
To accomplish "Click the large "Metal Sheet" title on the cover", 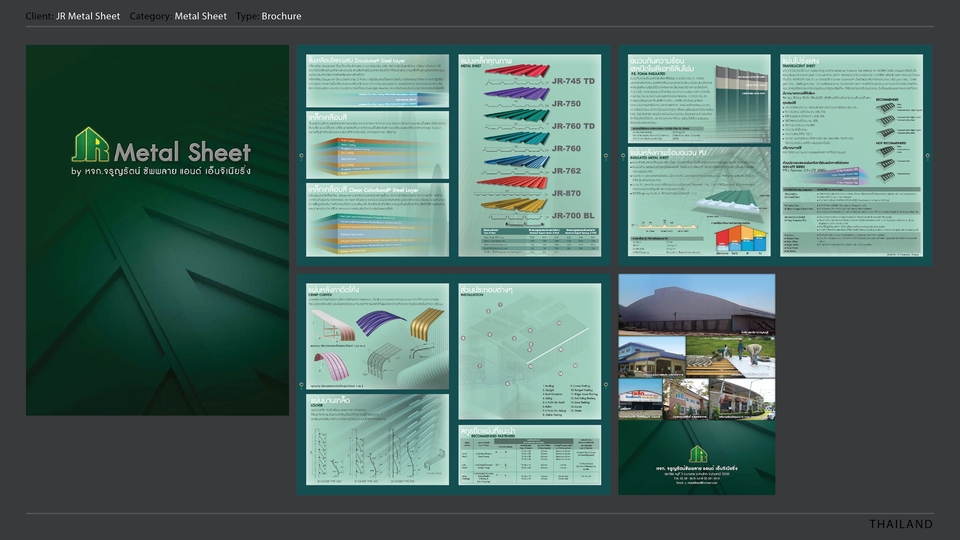I will pyautogui.click(x=182, y=152).
